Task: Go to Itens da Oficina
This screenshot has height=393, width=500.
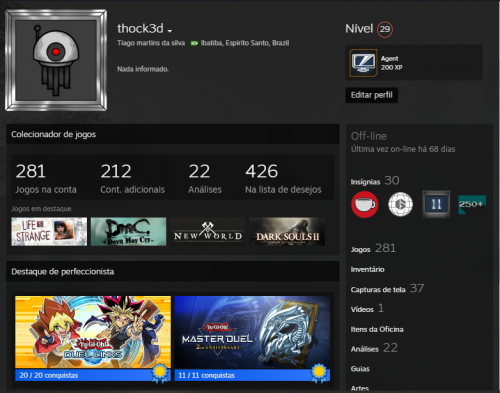Action: pos(377,329)
